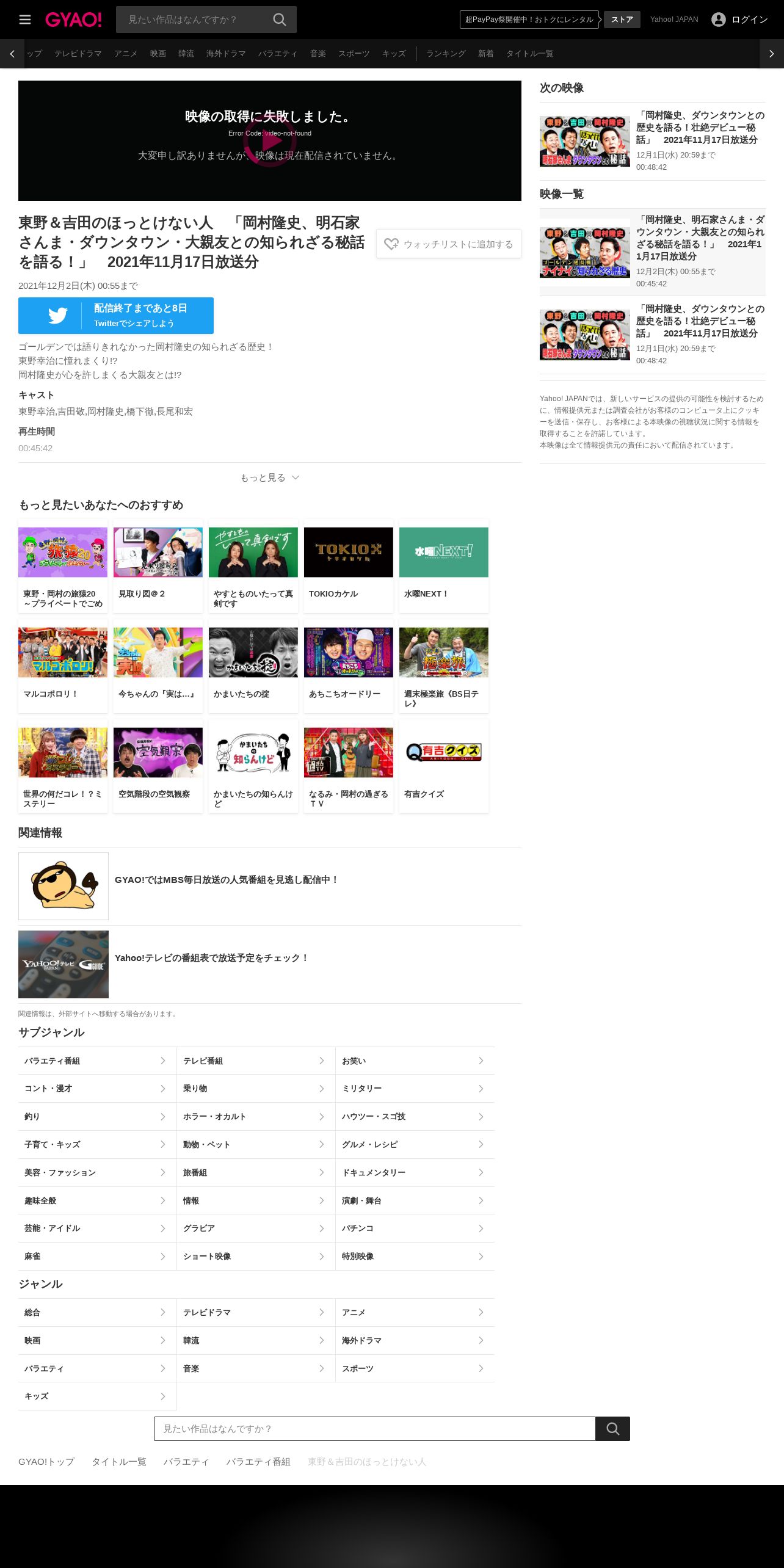Click MBS lion mascot image
Viewport: 784px width, 1568px height.
(64, 886)
